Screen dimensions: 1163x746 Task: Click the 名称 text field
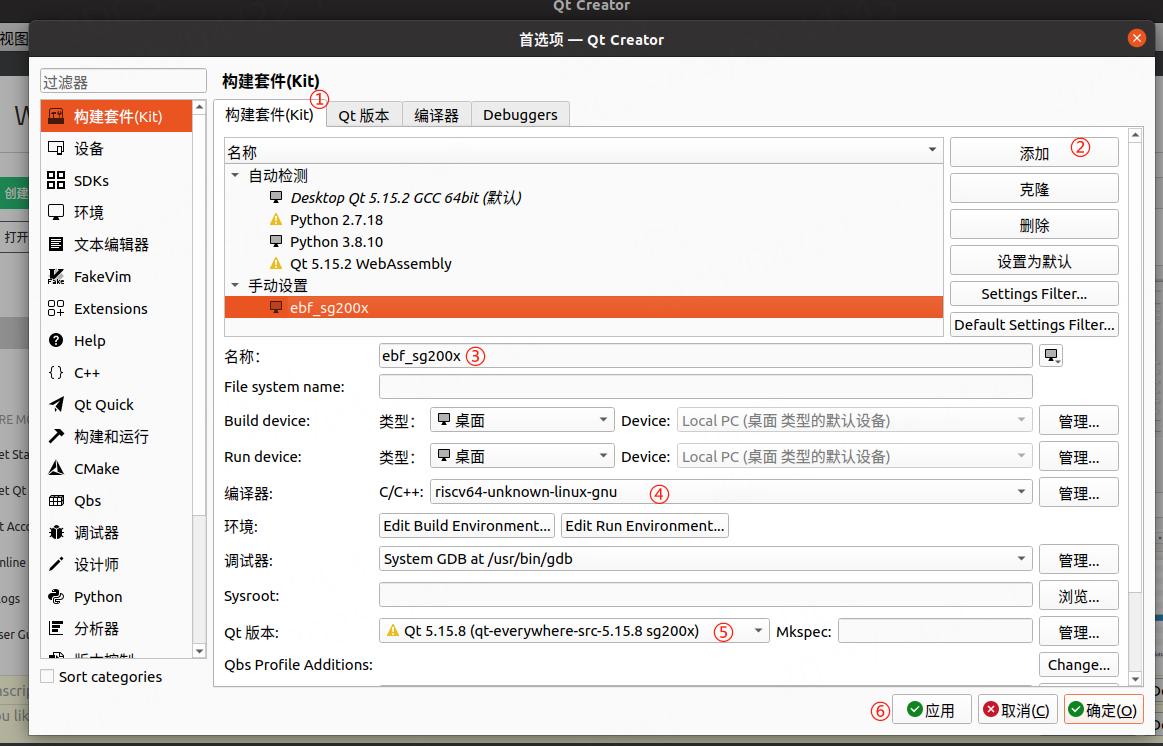(705, 356)
